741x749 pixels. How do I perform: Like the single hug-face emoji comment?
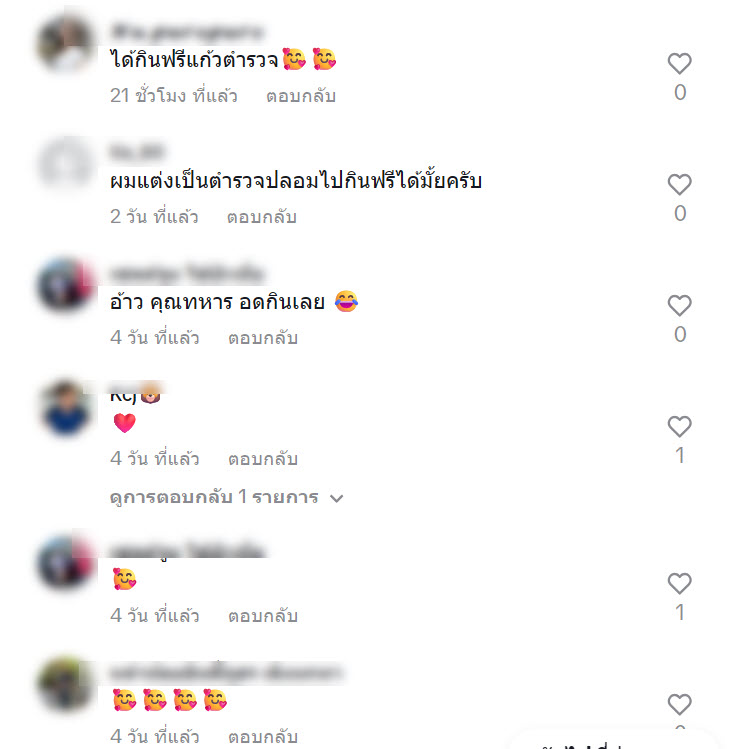tap(679, 583)
